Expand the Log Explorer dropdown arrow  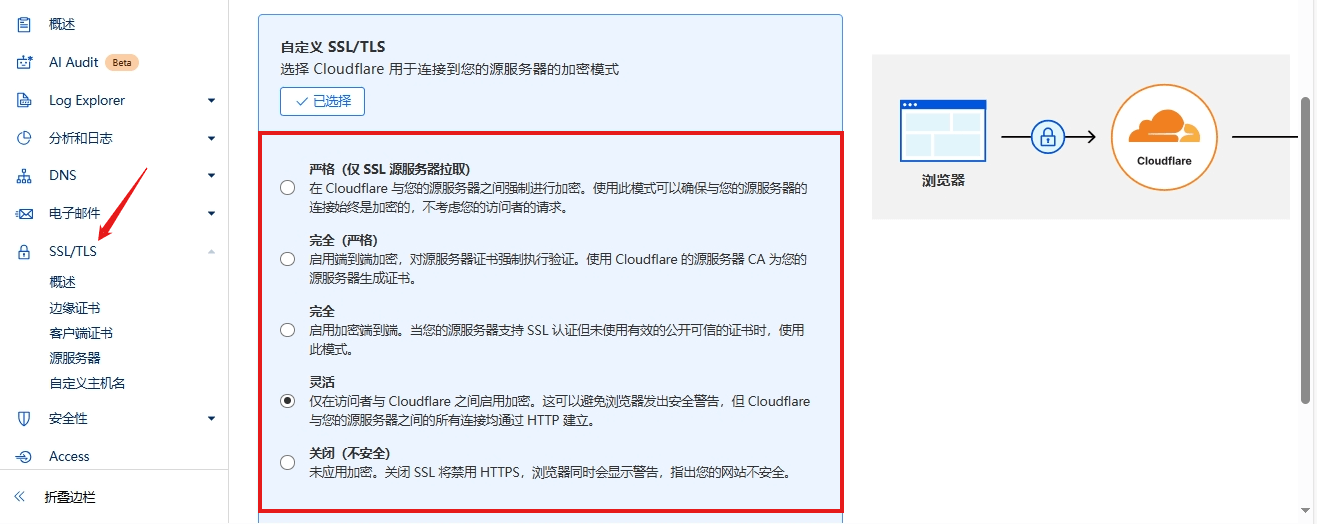211,100
